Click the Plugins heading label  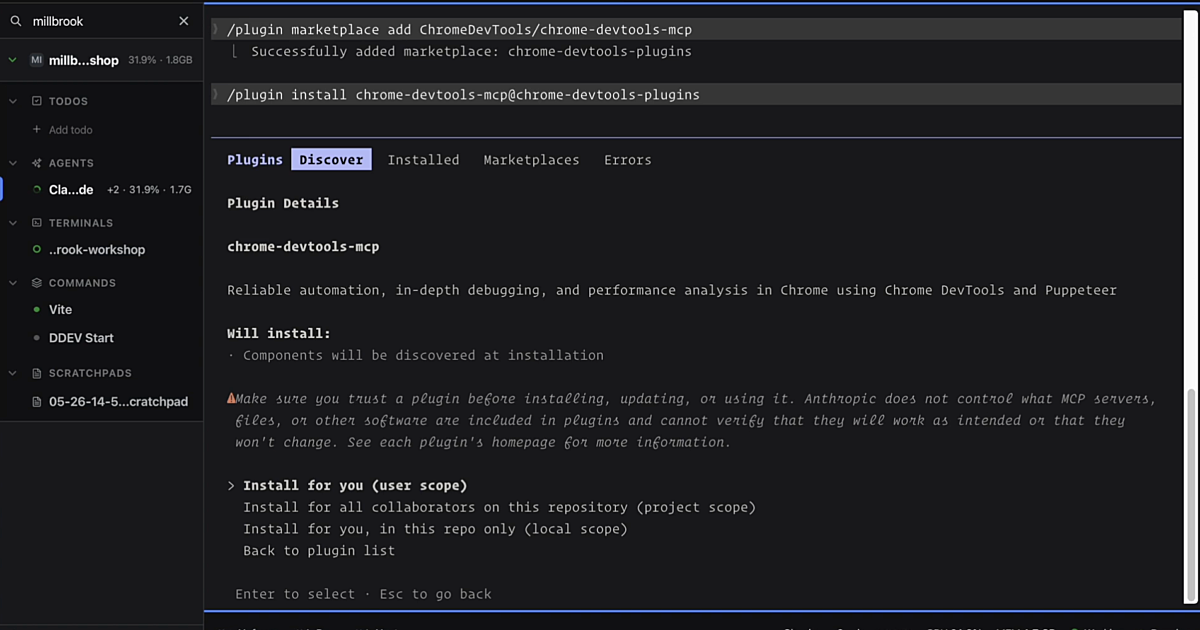(x=255, y=160)
